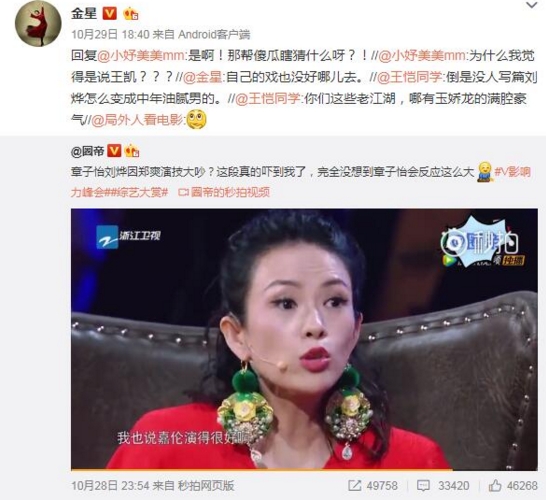Play the embedded Zhejiang TV video
The image size is (546, 500).
click(x=304, y=339)
